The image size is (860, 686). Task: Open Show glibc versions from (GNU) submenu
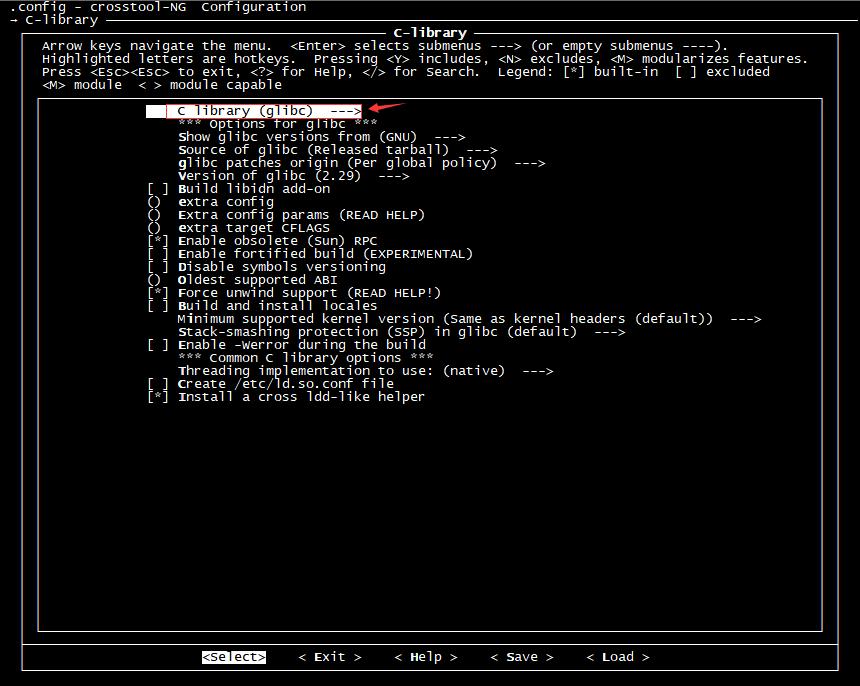pyautogui.click(x=321, y=137)
